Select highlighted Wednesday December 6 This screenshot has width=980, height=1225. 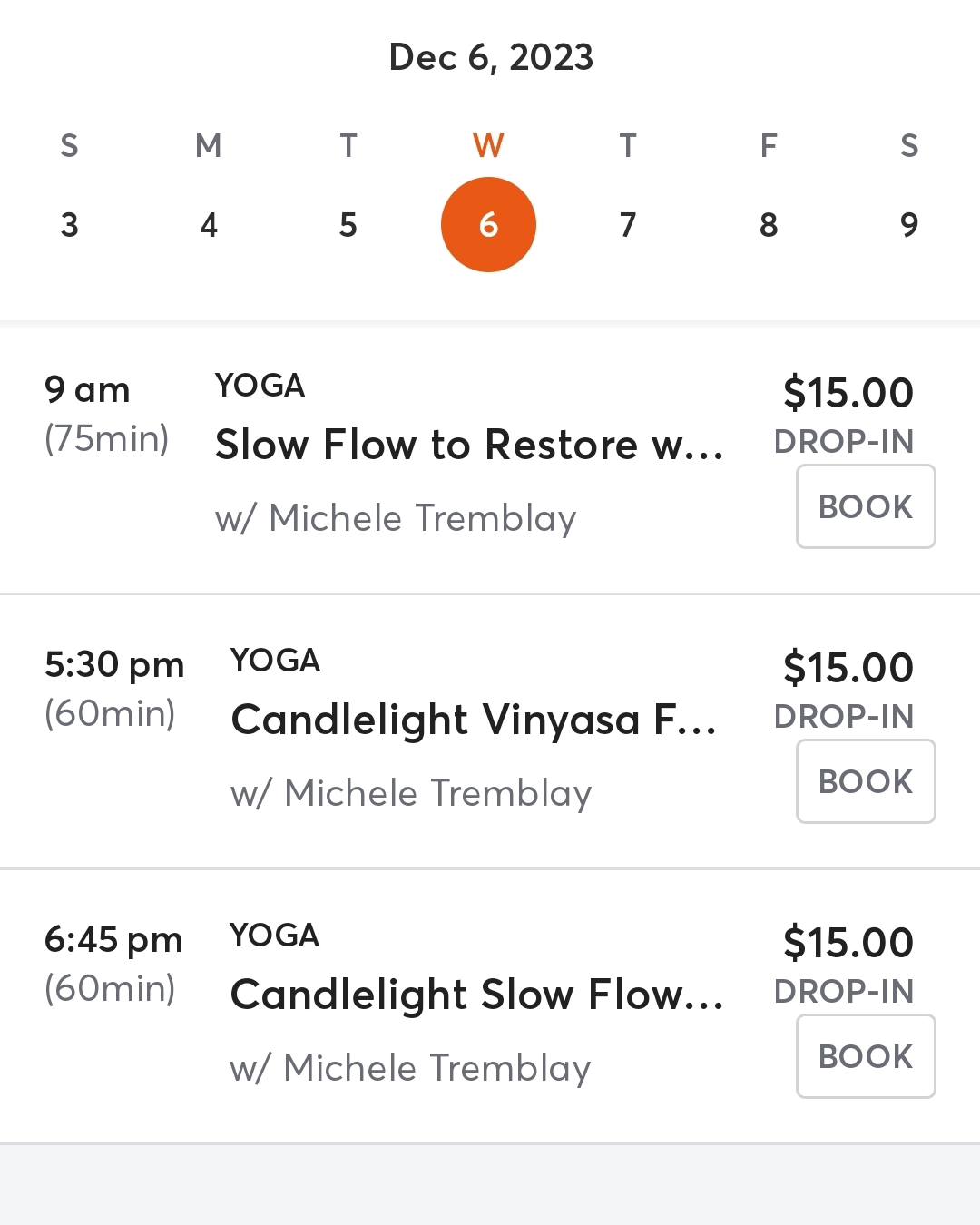point(488,224)
